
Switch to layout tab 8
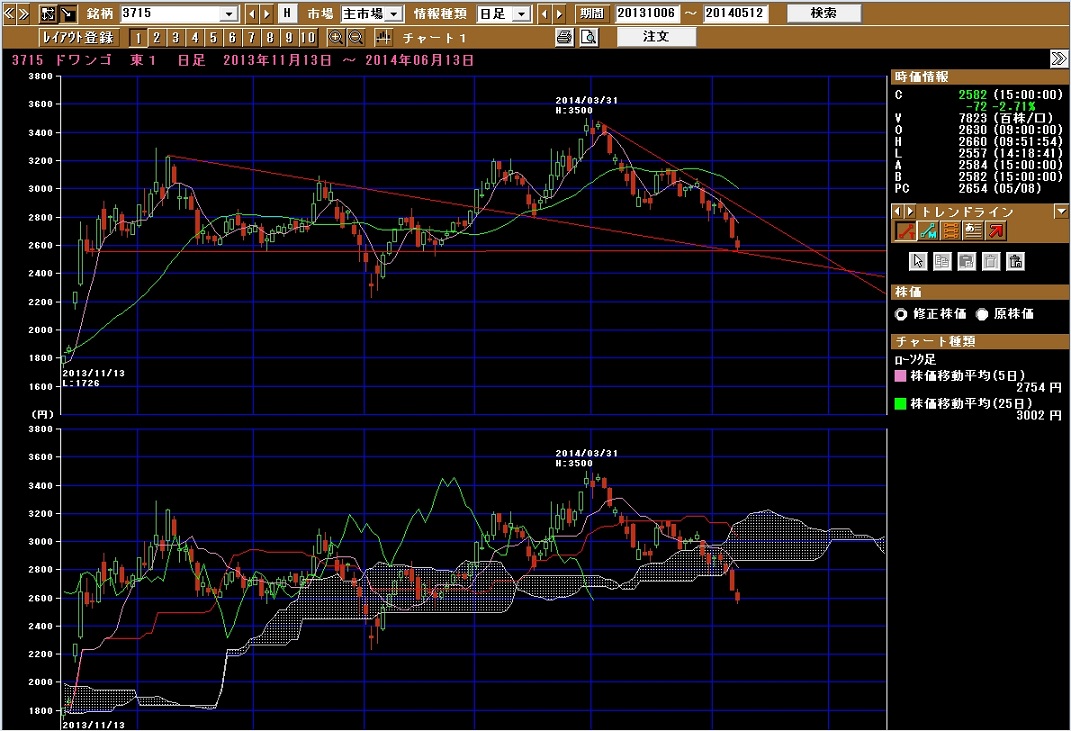click(x=270, y=38)
